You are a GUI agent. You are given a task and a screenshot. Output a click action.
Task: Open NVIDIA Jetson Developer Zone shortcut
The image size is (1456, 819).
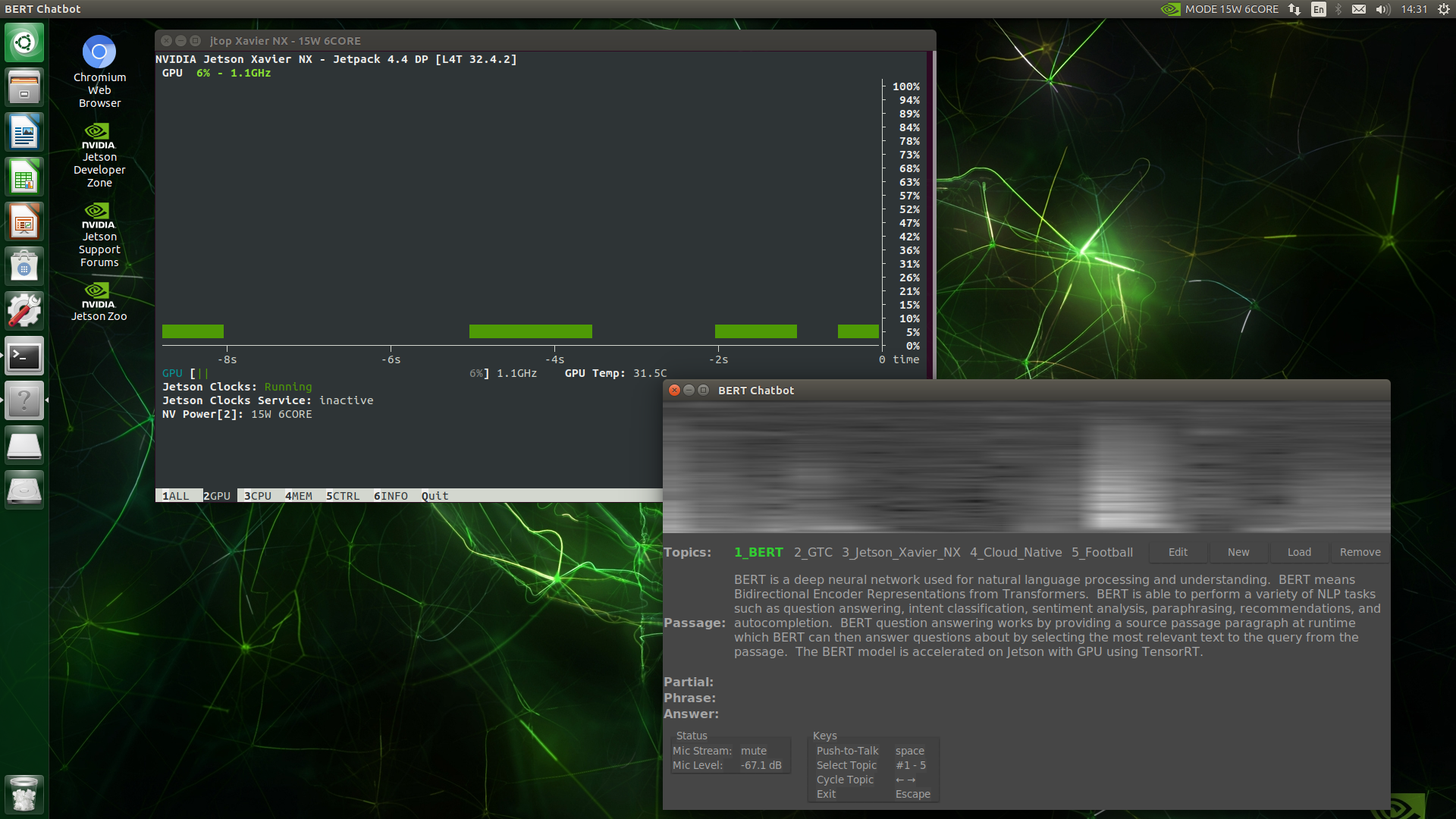click(x=99, y=155)
